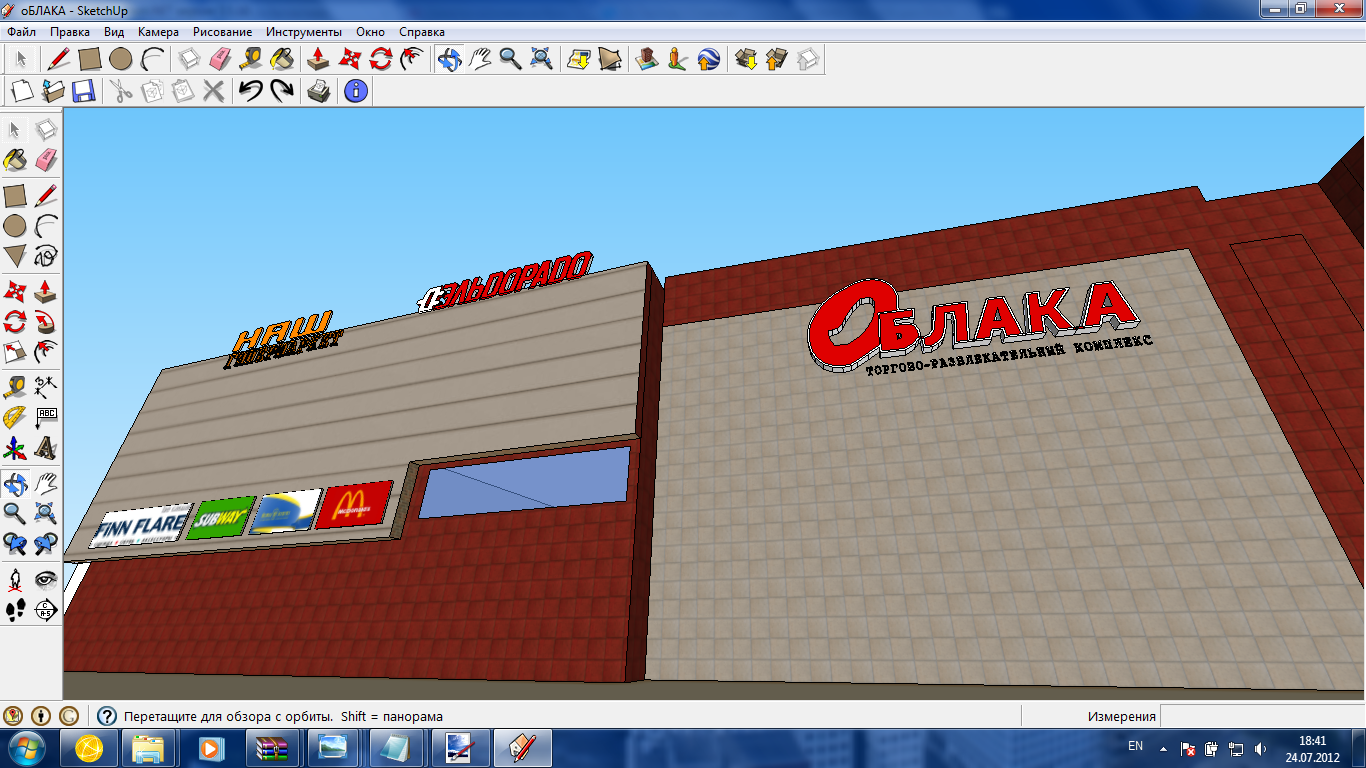Click the Get Models icon
The height and width of the screenshot is (768, 1366).
point(746,59)
